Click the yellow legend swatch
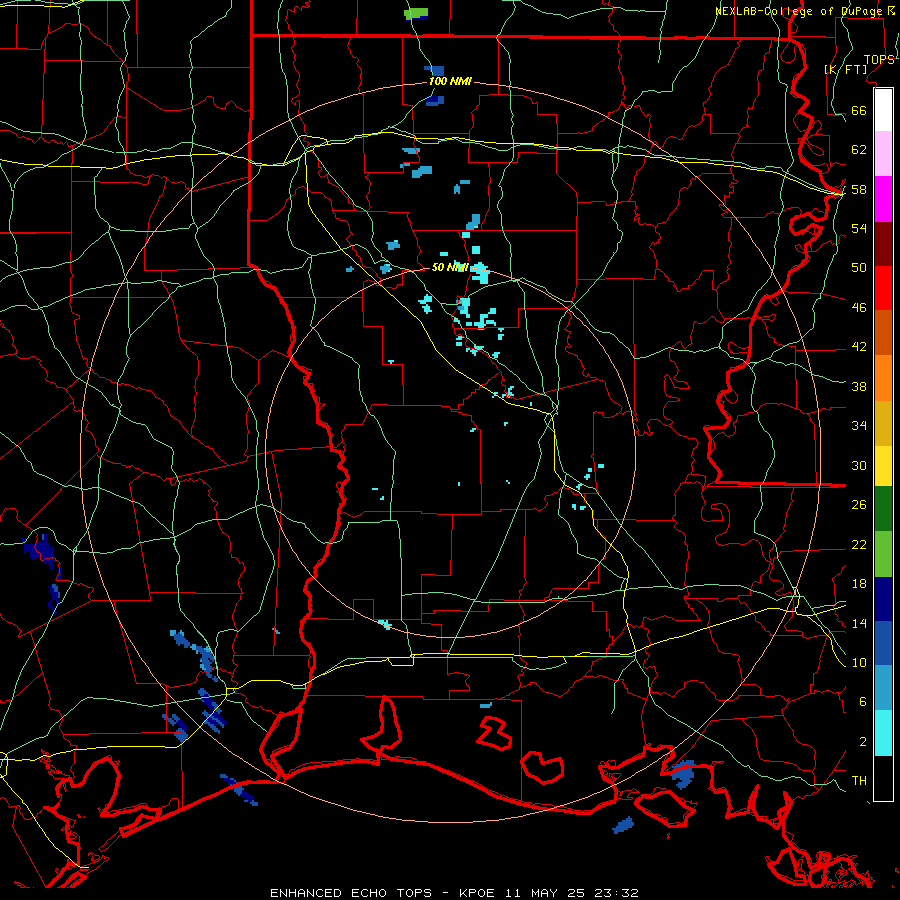 tap(883, 466)
